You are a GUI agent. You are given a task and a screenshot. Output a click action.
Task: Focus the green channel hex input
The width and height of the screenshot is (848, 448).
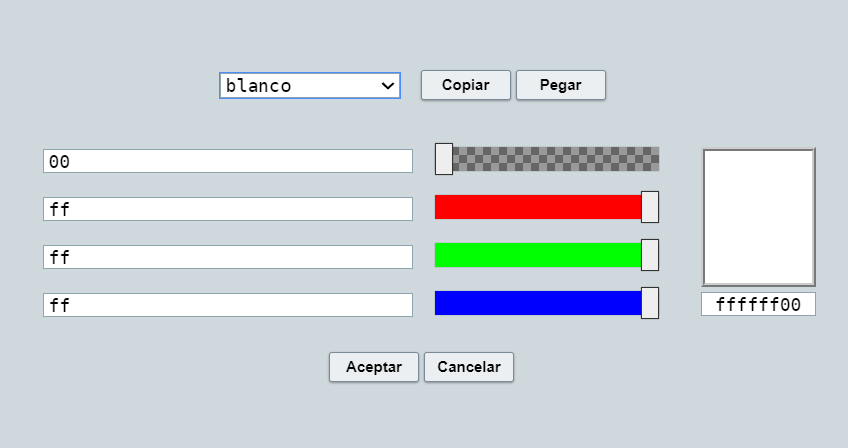[228, 257]
